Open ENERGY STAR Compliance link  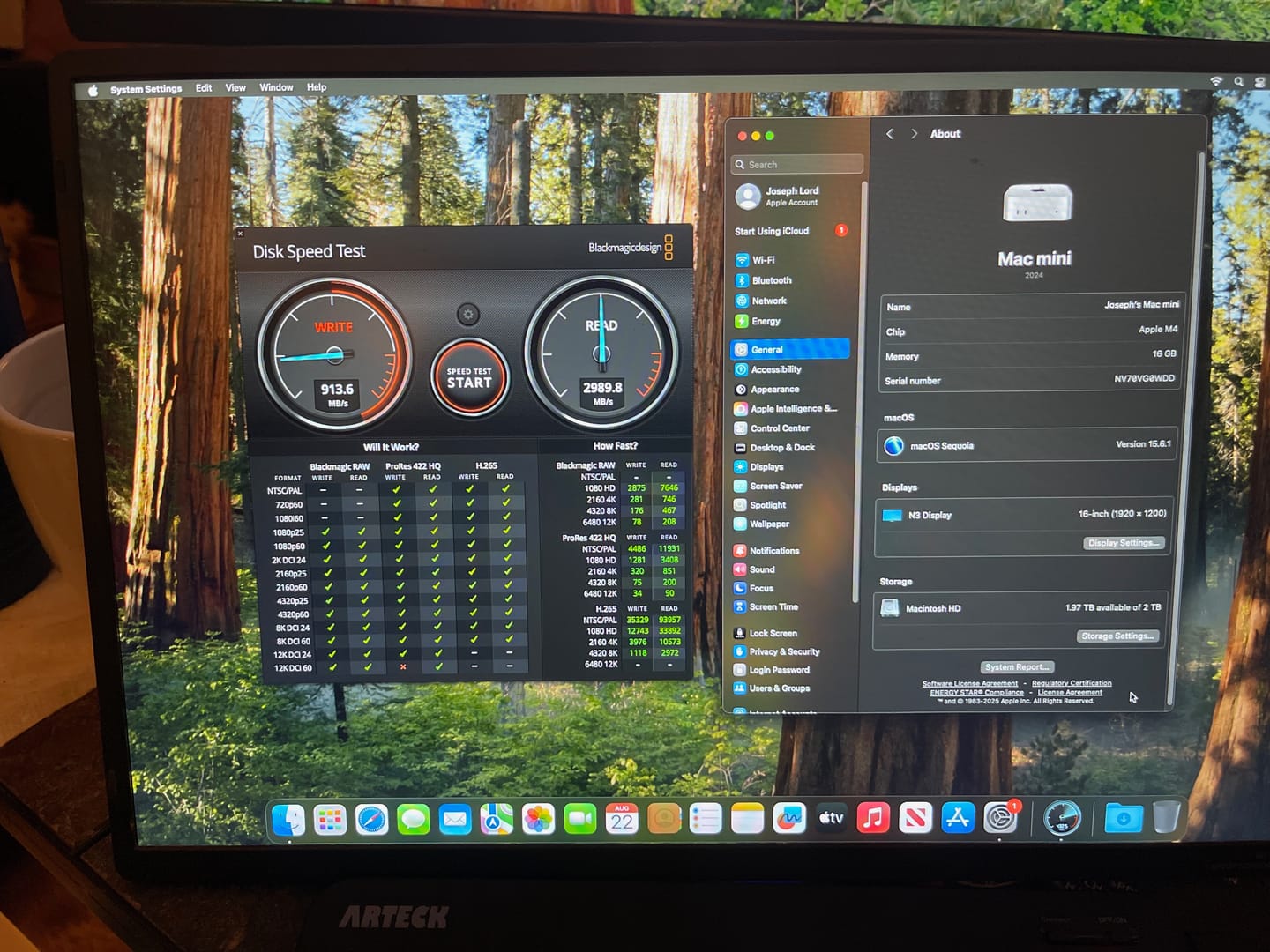977,693
